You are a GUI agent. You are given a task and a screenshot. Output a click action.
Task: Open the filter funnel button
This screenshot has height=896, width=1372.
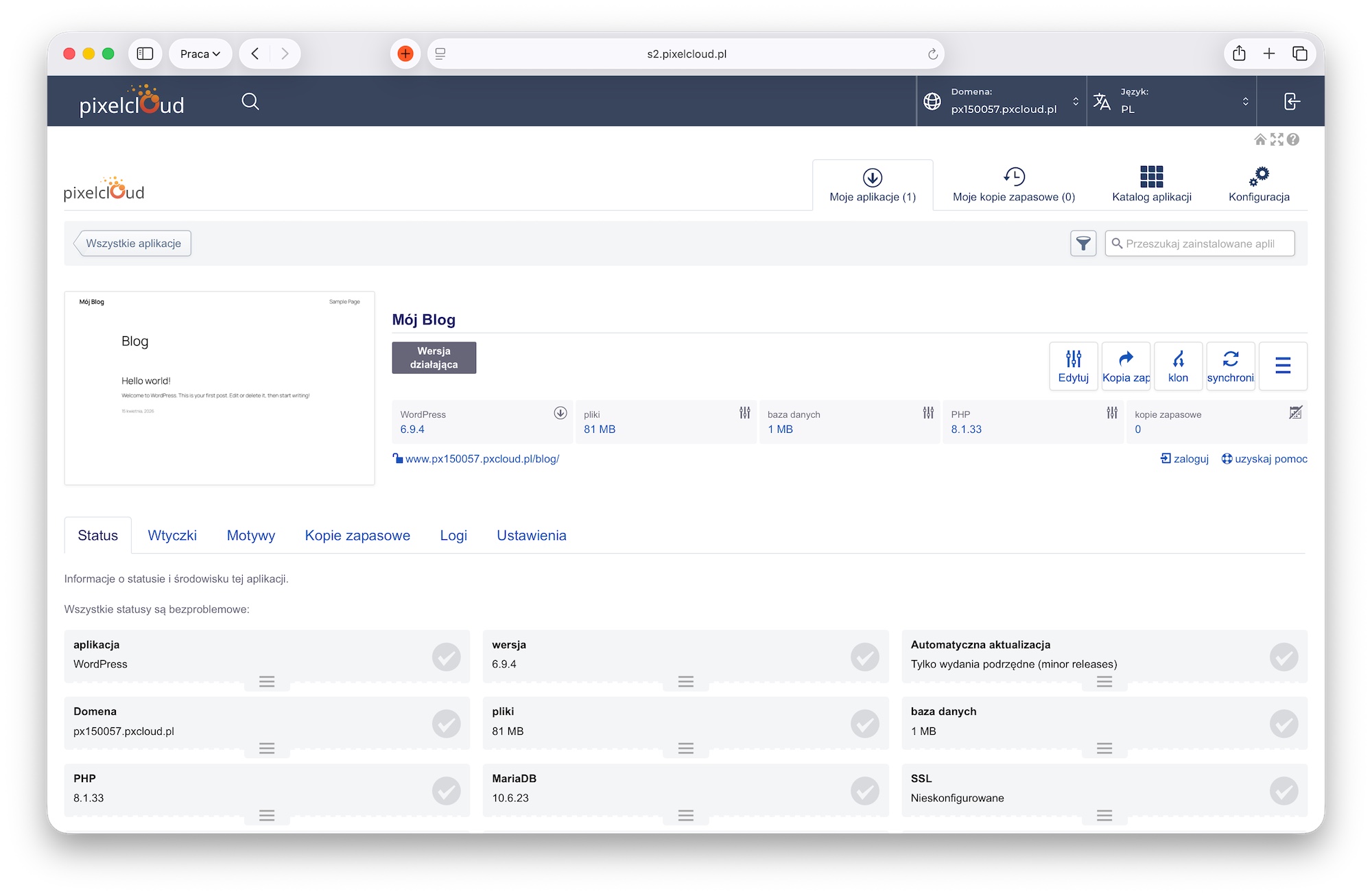[x=1083, y=244]
